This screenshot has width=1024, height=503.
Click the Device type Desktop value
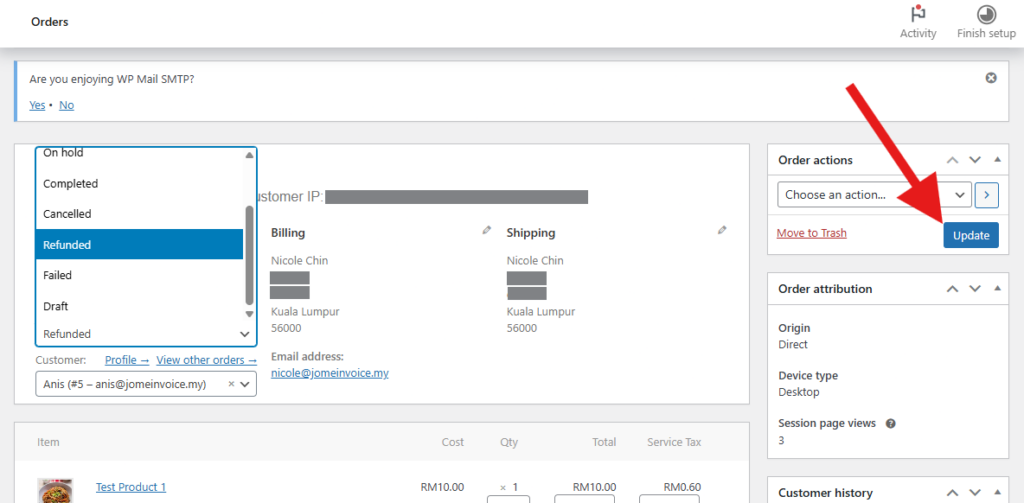pos(799,392)
